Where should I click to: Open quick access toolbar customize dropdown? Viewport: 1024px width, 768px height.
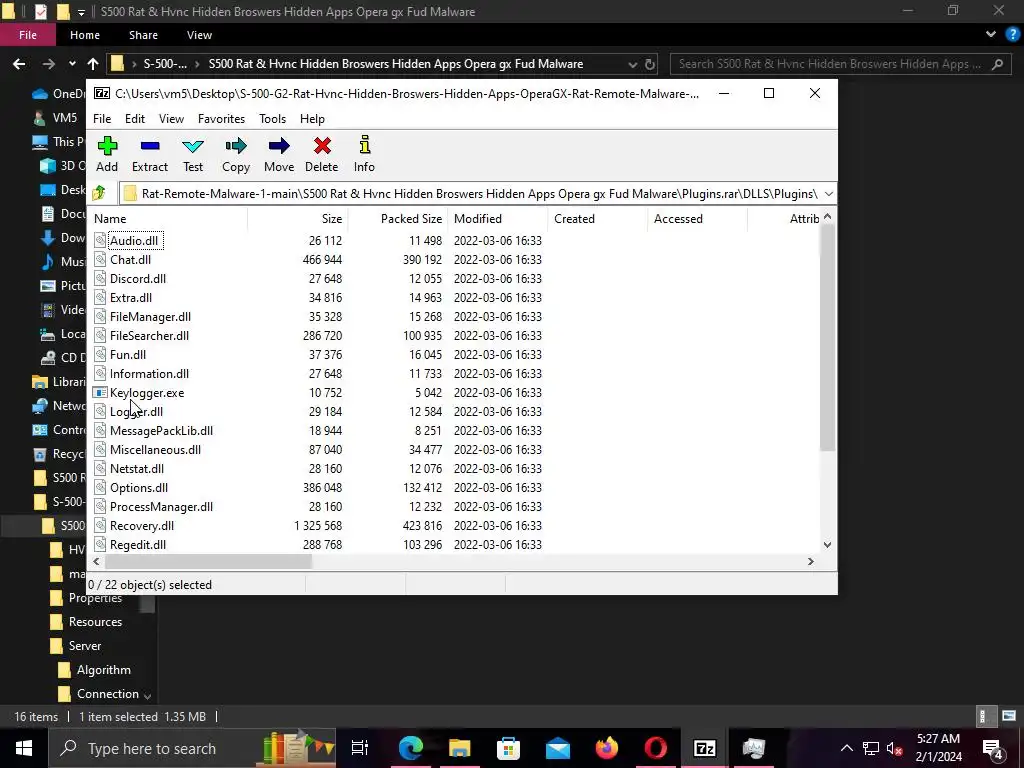pos(81,12)
